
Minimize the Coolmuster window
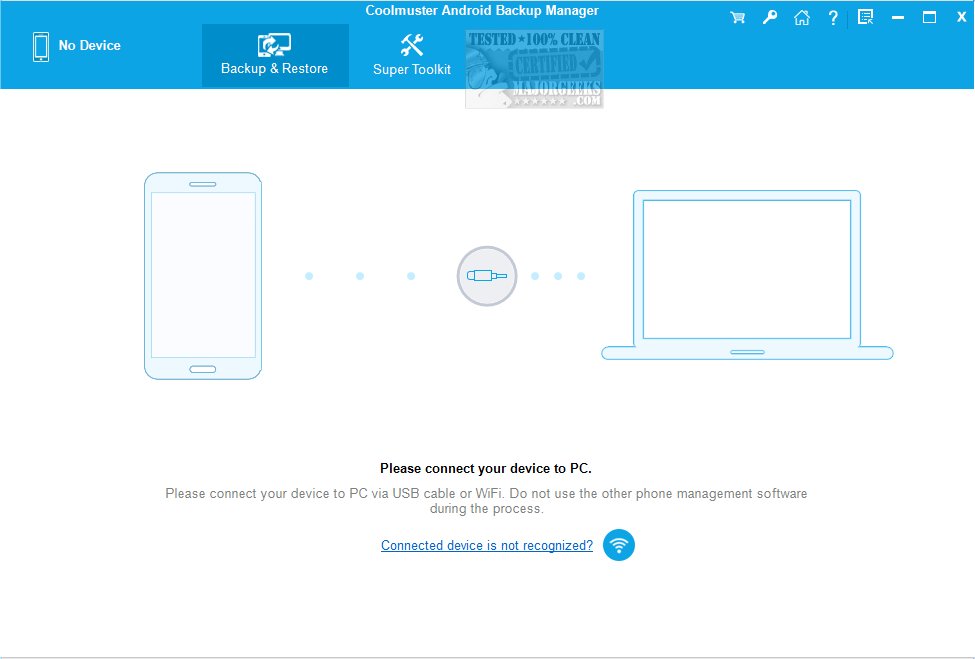(898, 18)
